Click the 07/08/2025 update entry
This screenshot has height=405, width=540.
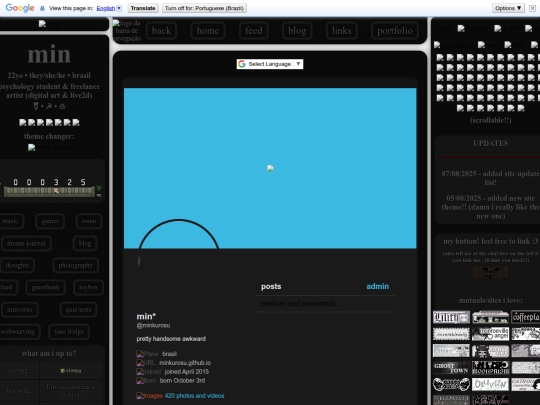click(x=490, y=178)
